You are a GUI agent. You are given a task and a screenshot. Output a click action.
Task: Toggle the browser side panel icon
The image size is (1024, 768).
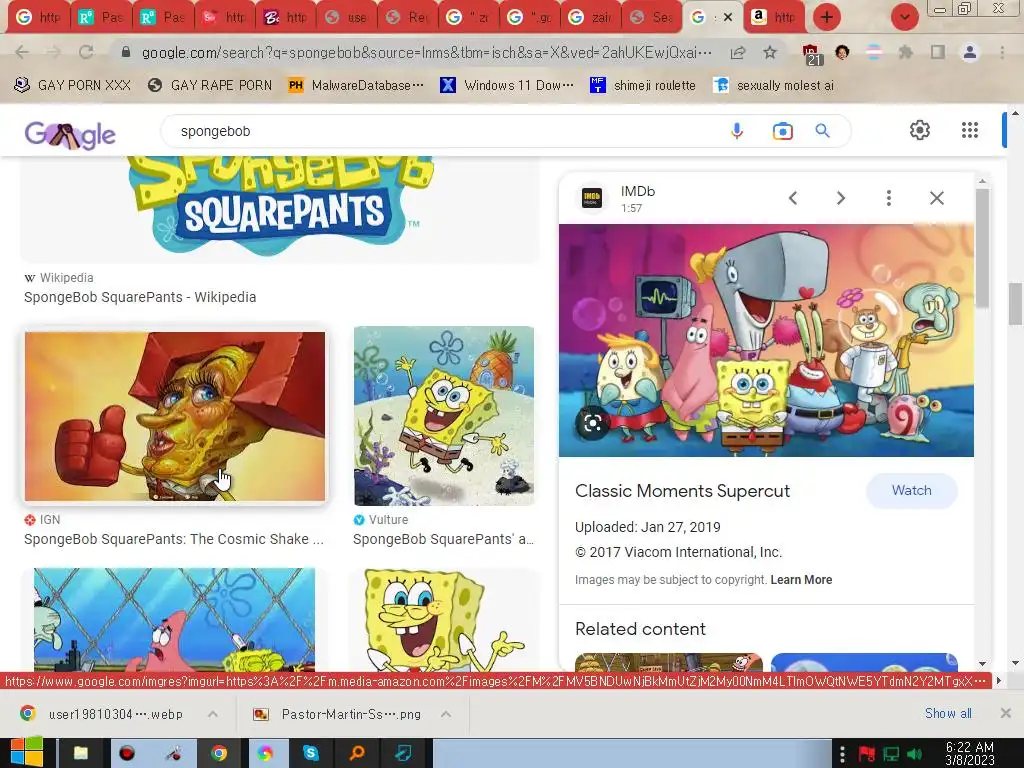click(938, 52)
